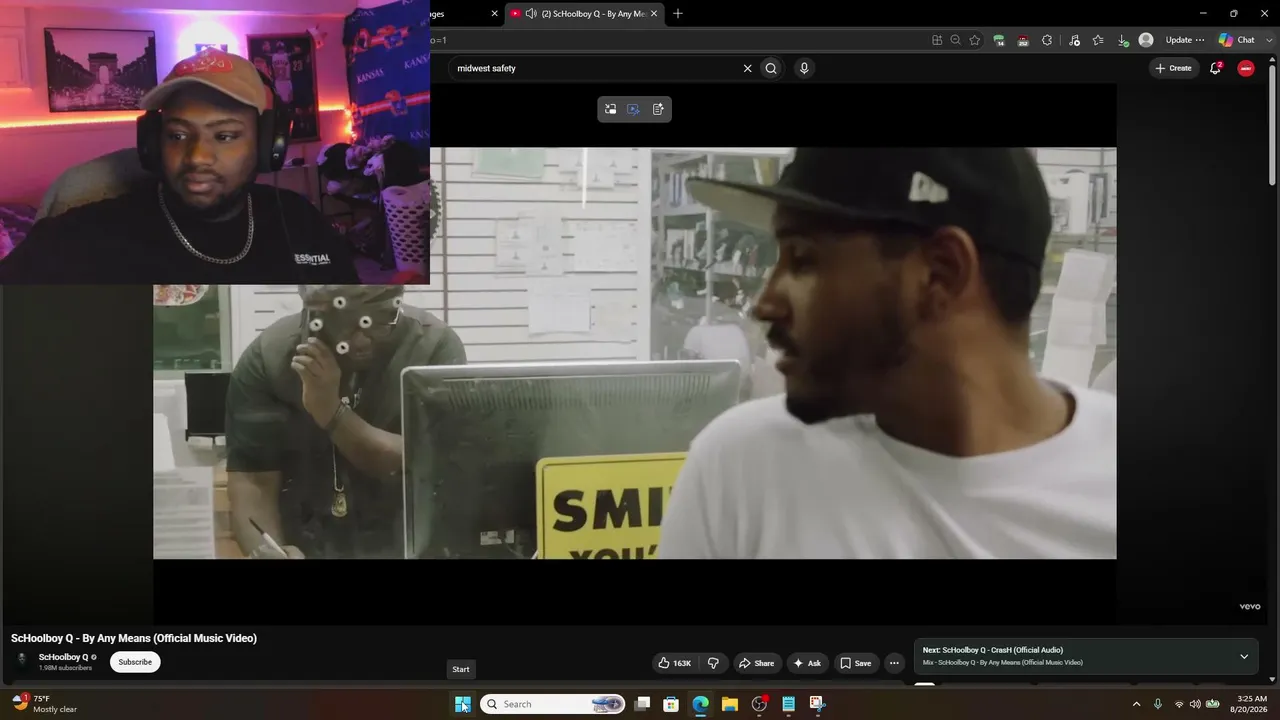
Task: Open Task View on the taskbar
Action: click(x=643, y=704)
